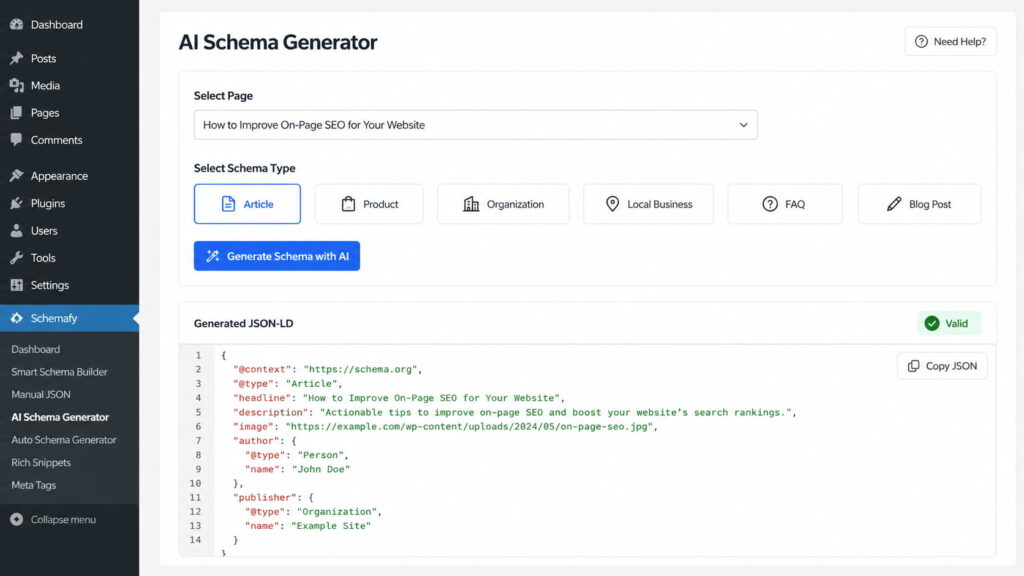Click the Generated JSON-LD heading

[244, 323]
